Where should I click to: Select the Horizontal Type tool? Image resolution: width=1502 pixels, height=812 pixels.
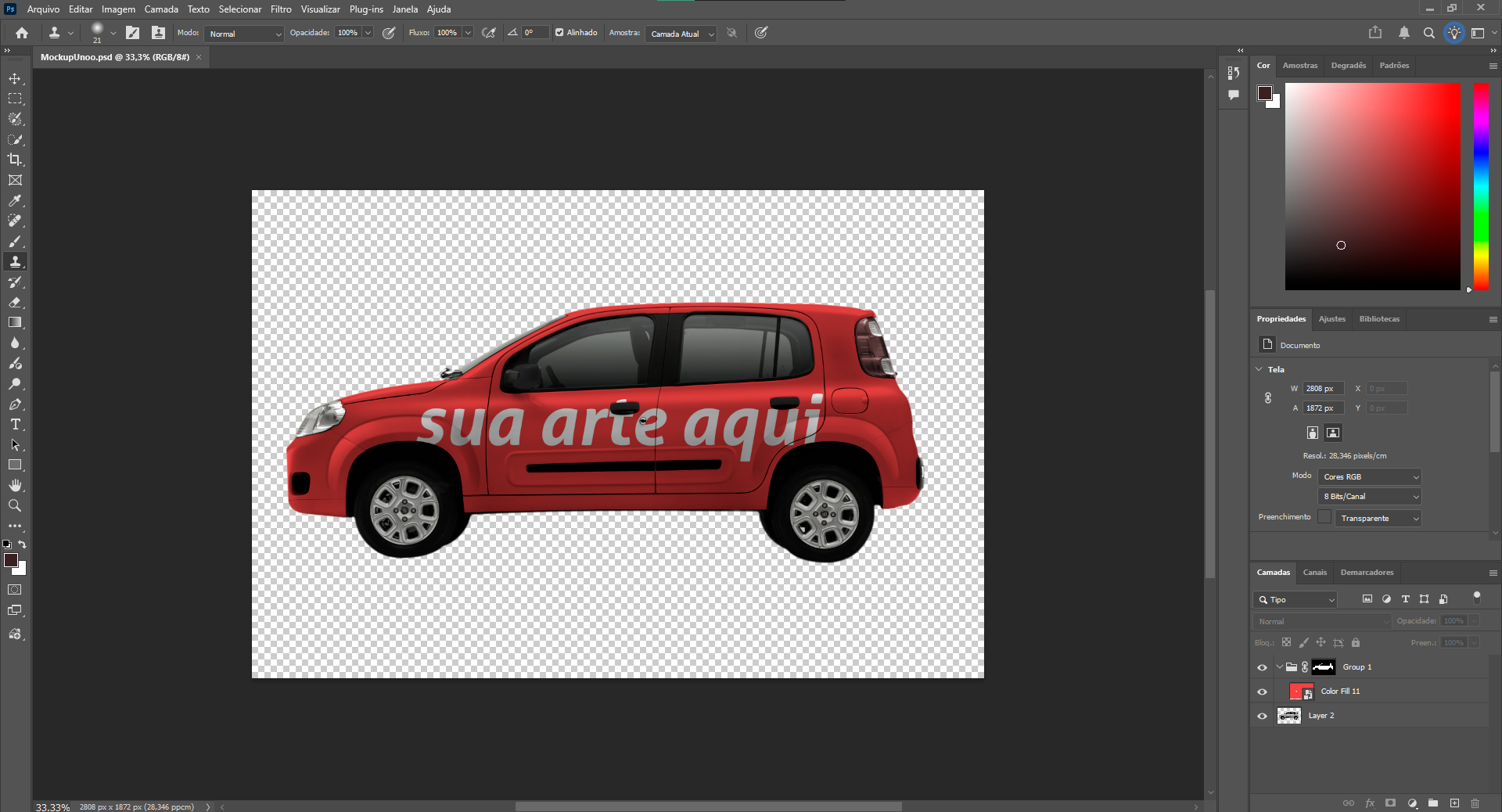pyautogui.click(x=15, y=424)
